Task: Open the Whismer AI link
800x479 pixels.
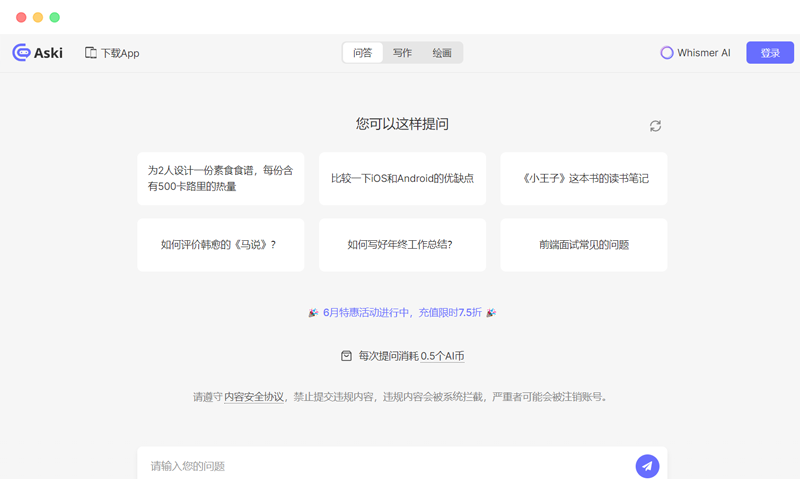Action: 695,53
